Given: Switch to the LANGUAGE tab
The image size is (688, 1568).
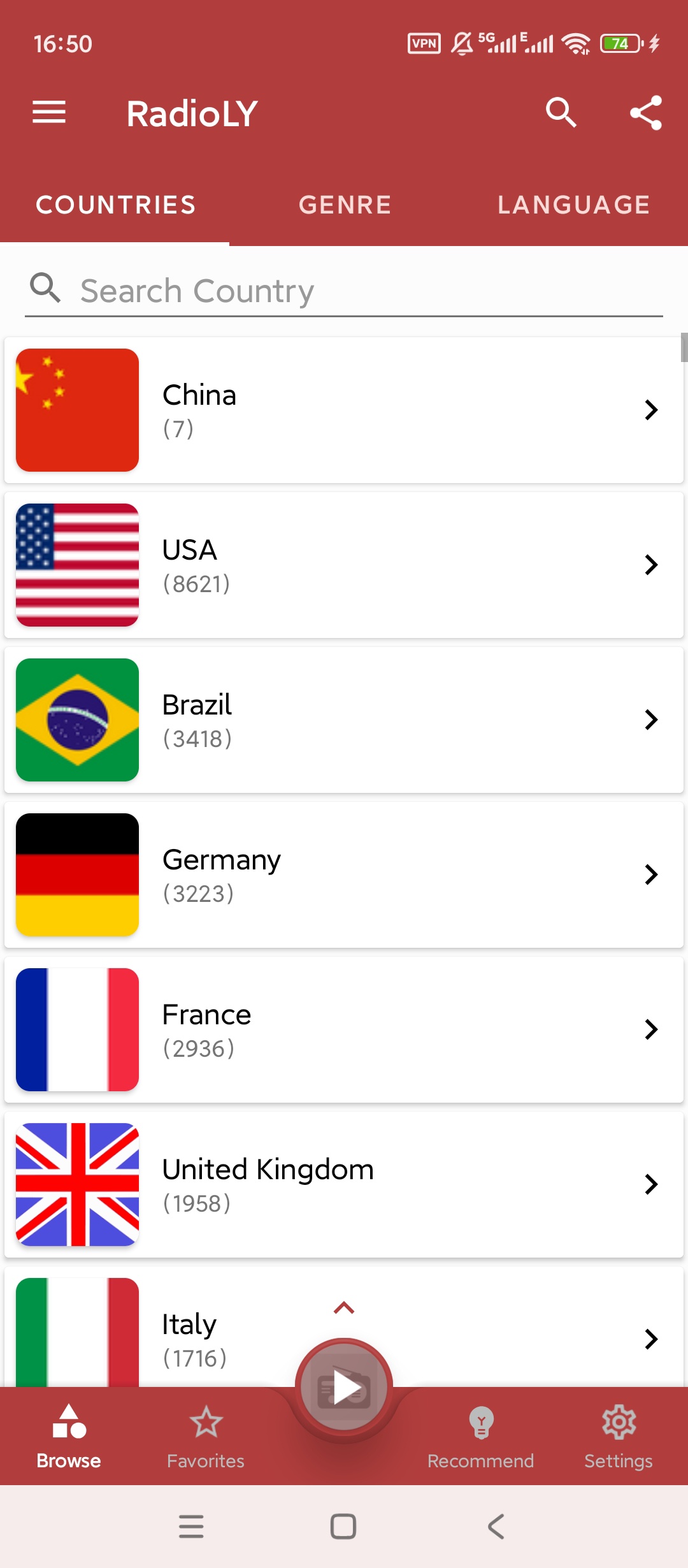Looking at the screenshot, I should [573, 205].
